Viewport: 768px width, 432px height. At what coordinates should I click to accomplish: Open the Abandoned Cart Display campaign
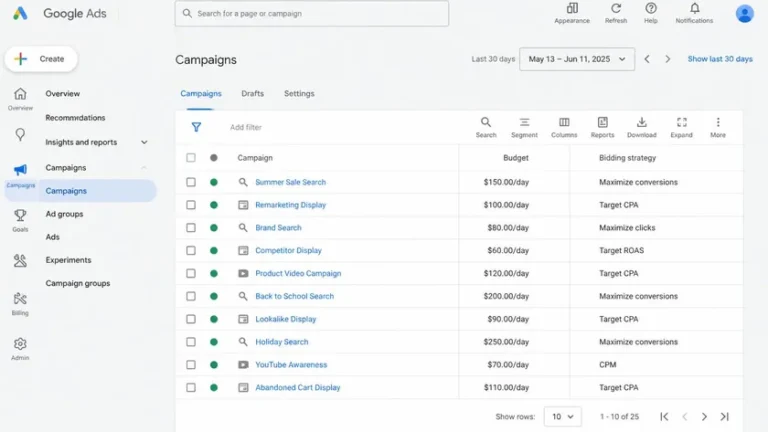[297, 387]
